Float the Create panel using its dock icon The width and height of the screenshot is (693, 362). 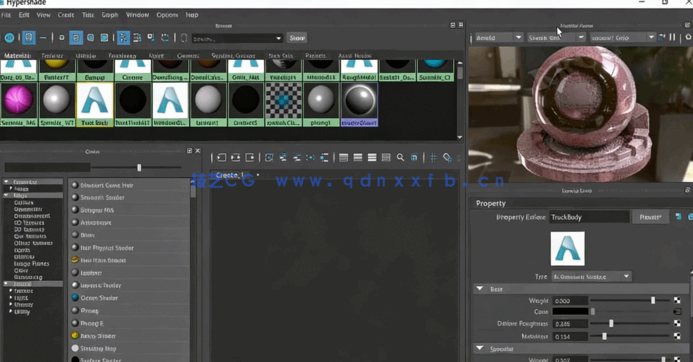point(190,151)
